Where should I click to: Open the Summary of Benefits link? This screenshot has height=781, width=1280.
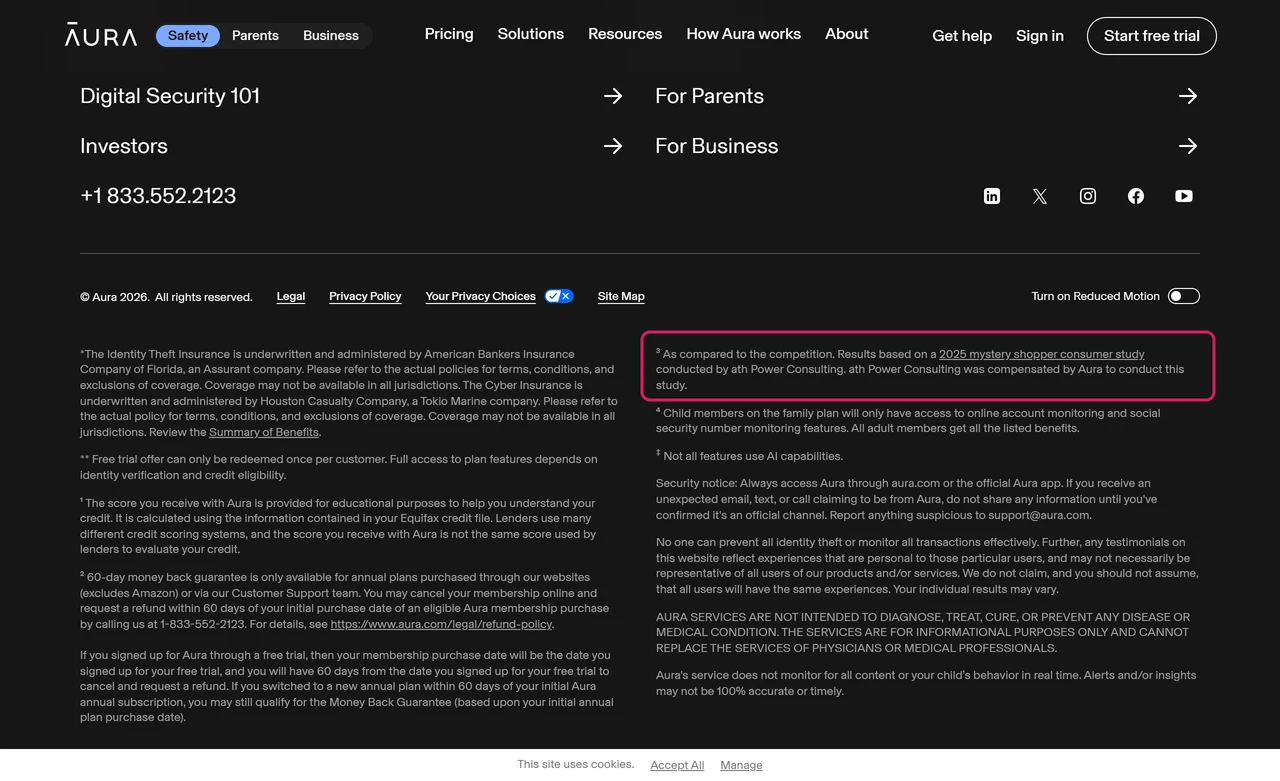pyautogui.click(x=264, y=432)
